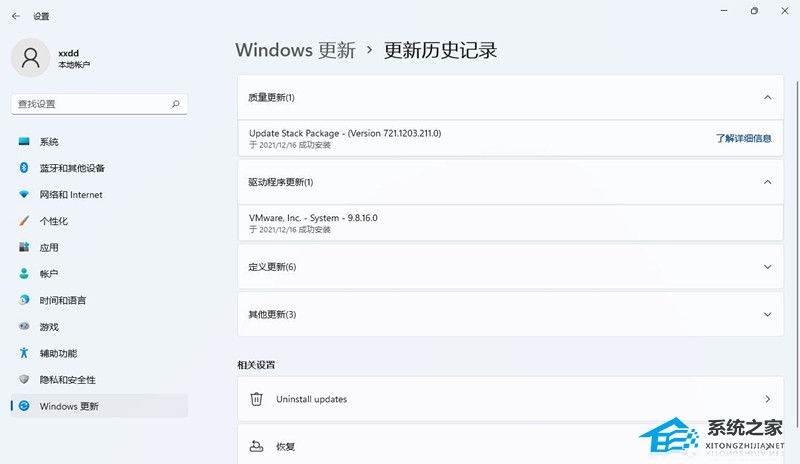Open 蓝牙和其他设备 settings
The image size is (800, 464).
tap(72, 168)
